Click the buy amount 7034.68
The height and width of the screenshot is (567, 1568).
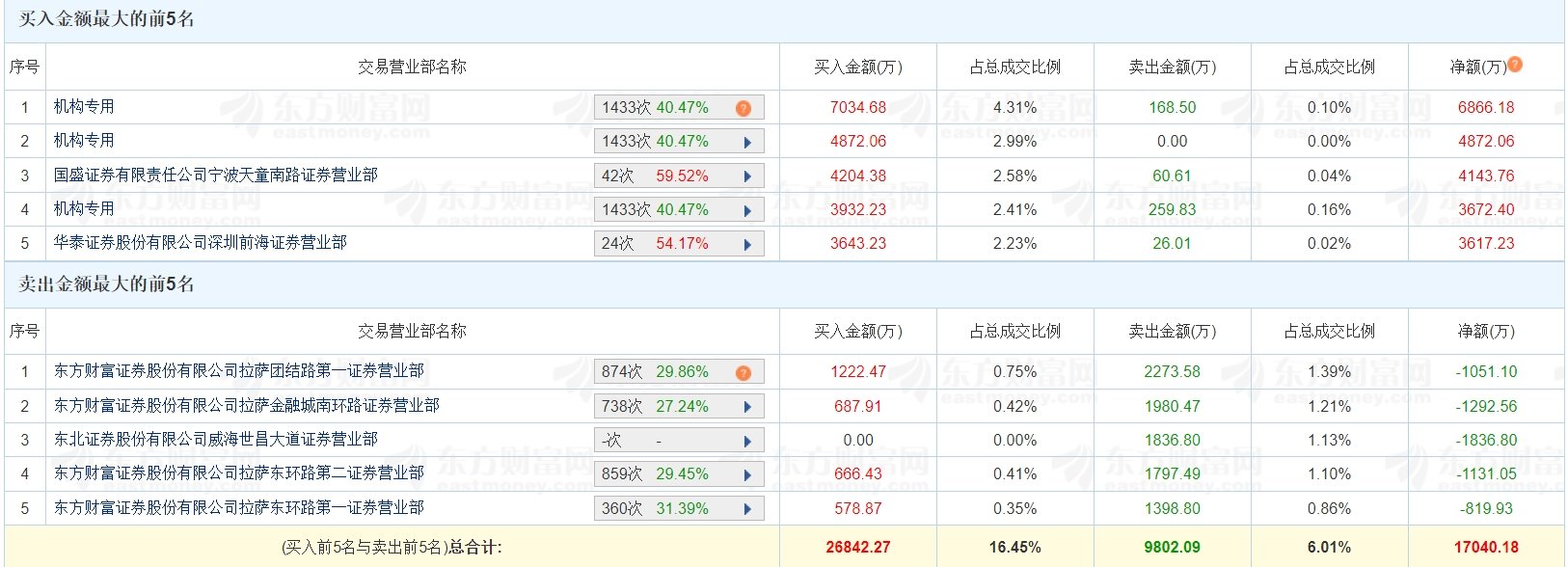pyautogui.click(x=858, y=108)
